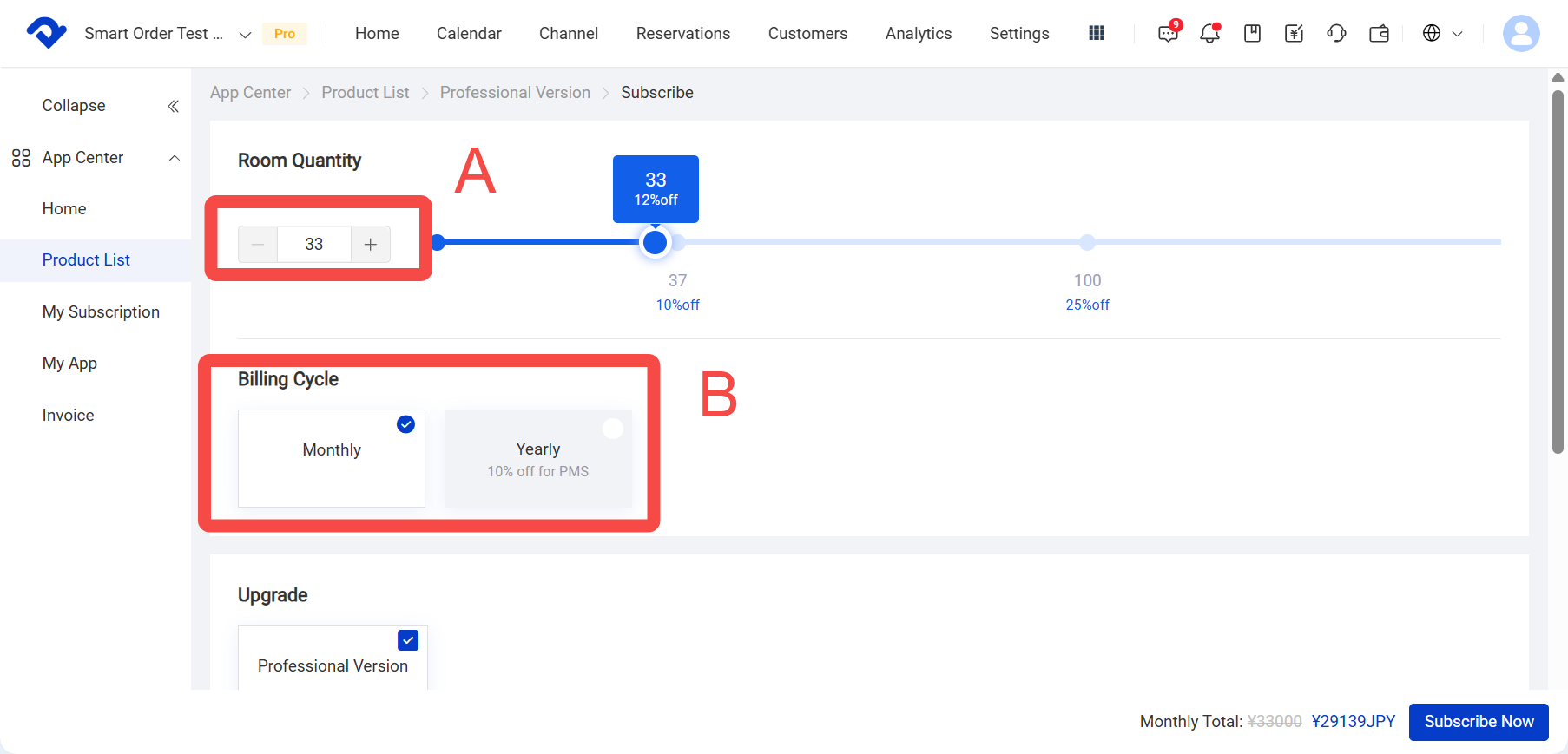Screen dimensions: 1568x754
Task: Click the room quantity field showing 33
Action: tap(314, 245)
